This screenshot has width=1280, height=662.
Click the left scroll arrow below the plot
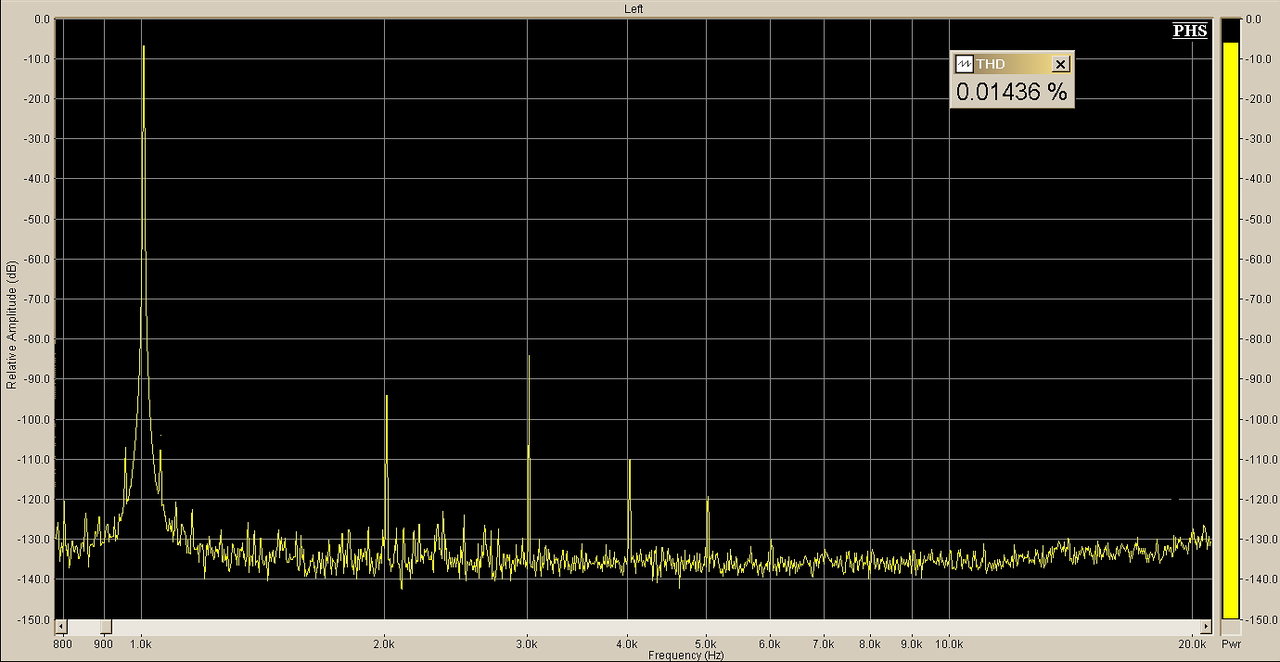(x=61, y=626)
